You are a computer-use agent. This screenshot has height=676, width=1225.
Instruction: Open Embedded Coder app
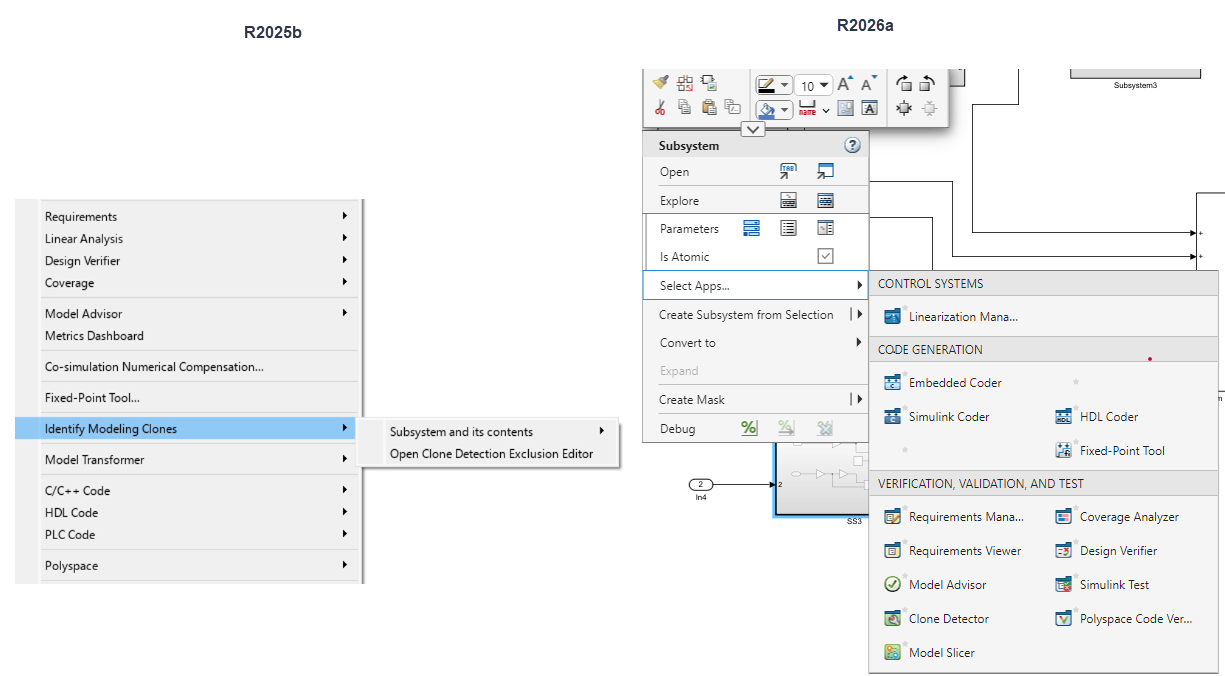pyautogui.click(x=943, y=383)
